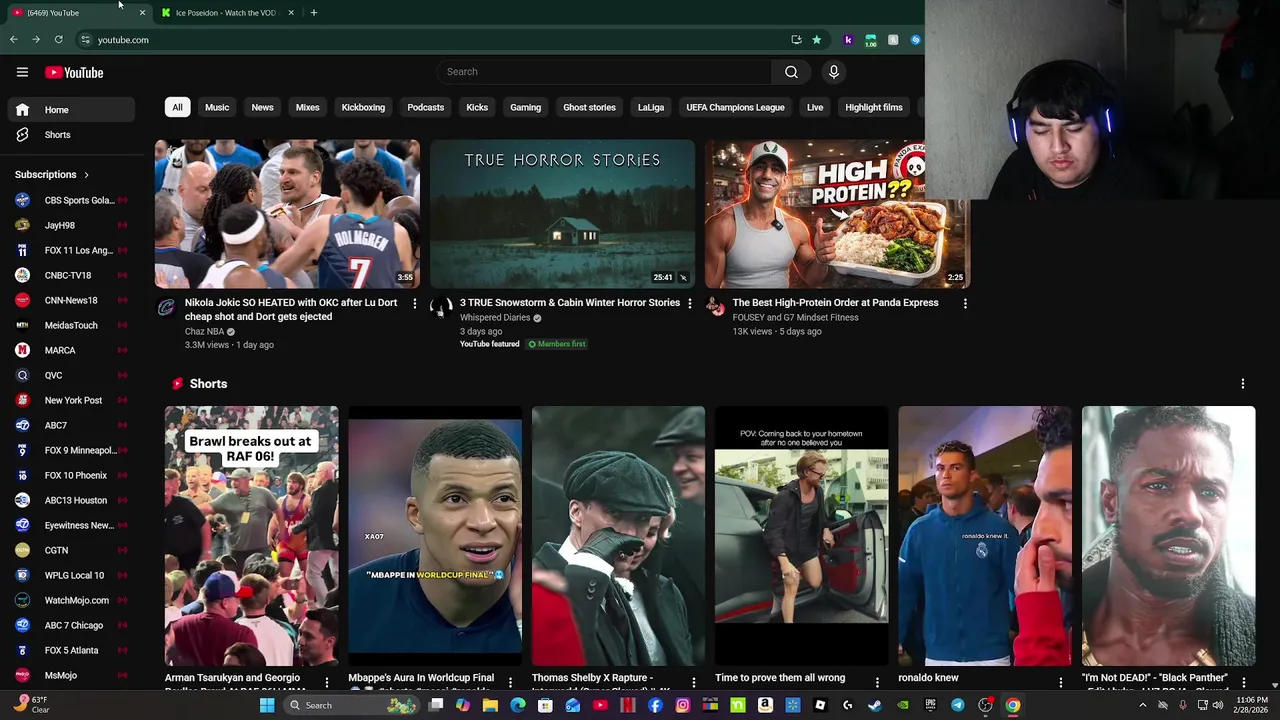Click the search magnifier button
Image resolution: width=1280 pixels, height=720 pixels.
pos(791,72)
